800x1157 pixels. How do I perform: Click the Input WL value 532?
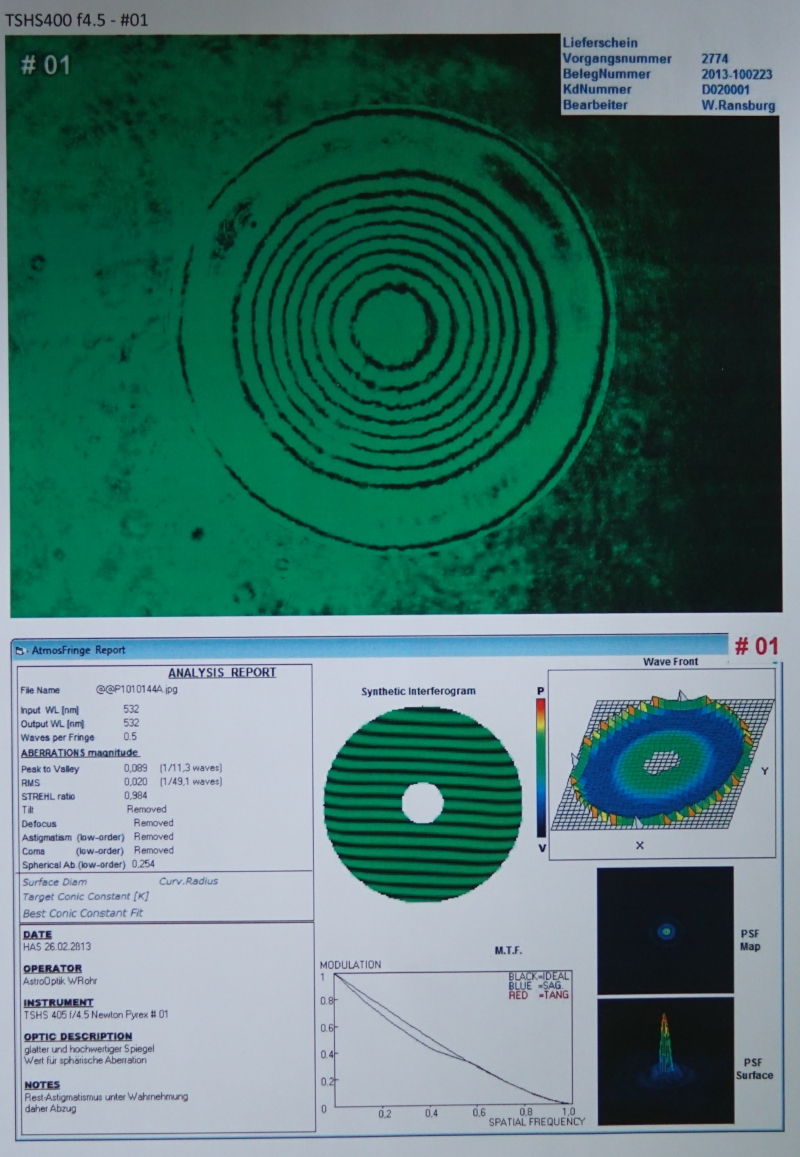click(131, 709)
